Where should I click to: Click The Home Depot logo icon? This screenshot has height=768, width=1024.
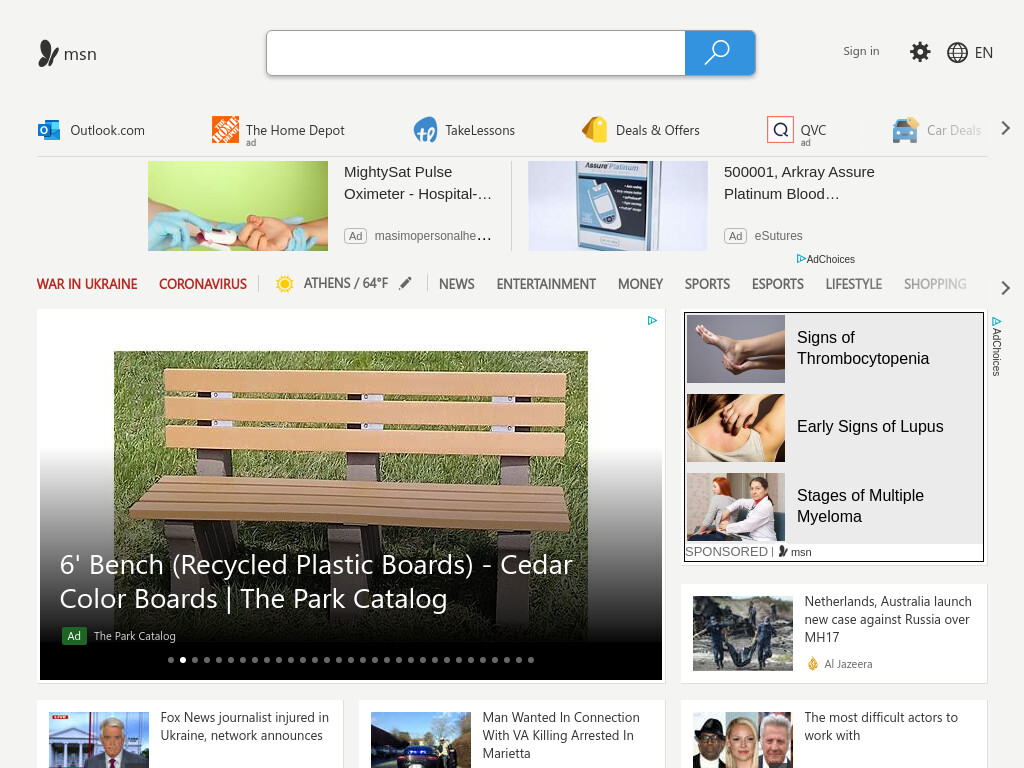coord(225,129)
